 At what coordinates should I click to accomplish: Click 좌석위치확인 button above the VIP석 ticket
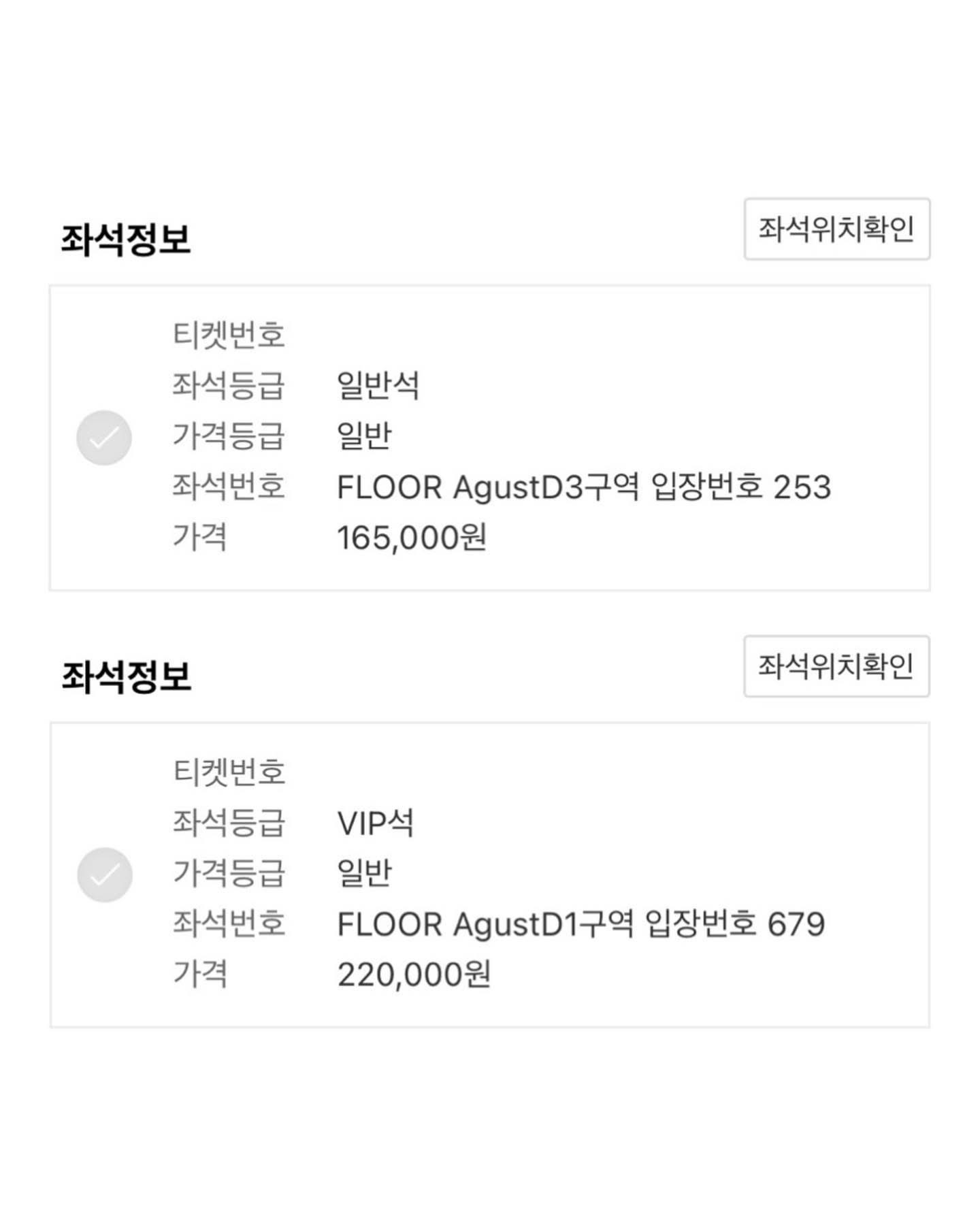[836, 666]
